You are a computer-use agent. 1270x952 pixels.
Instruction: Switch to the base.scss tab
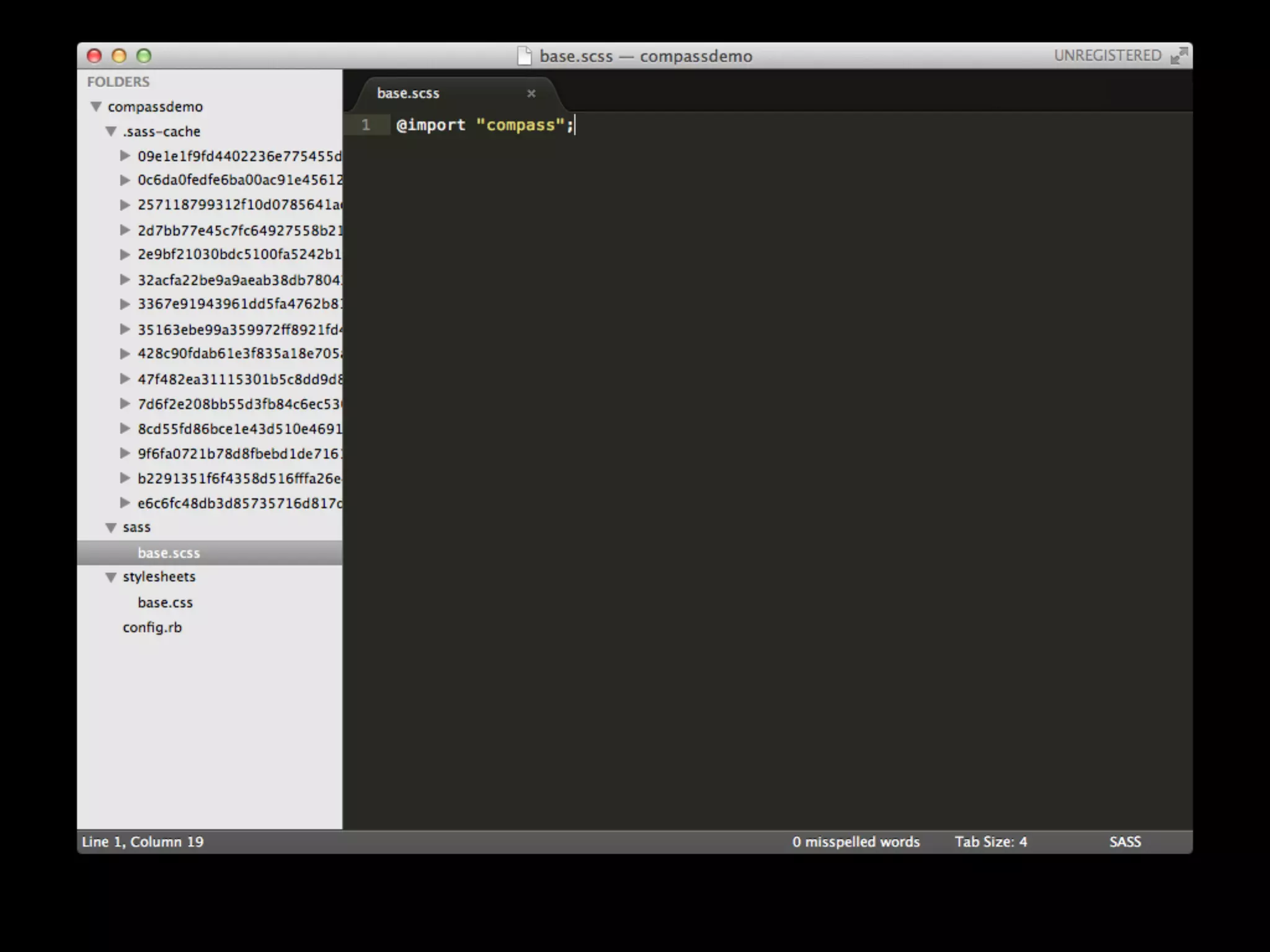point(408,94)
